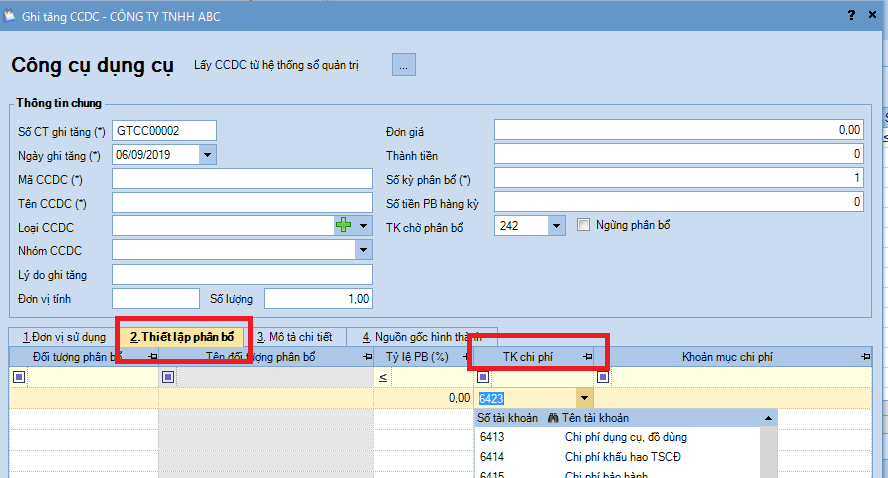Click the scroll-up arrow of the account list
Screen dimensions: 888x478
tap(768, 419)
